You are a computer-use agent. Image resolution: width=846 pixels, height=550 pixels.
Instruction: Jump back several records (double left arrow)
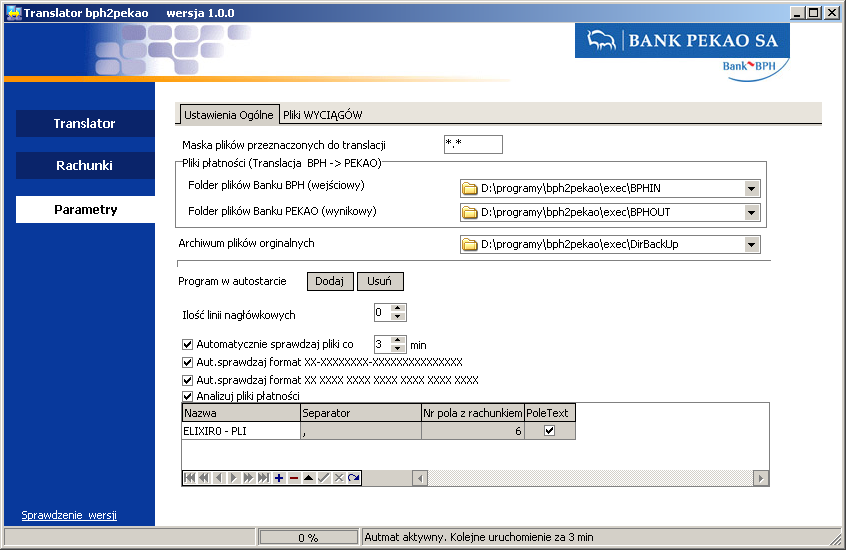coord(204,478)
